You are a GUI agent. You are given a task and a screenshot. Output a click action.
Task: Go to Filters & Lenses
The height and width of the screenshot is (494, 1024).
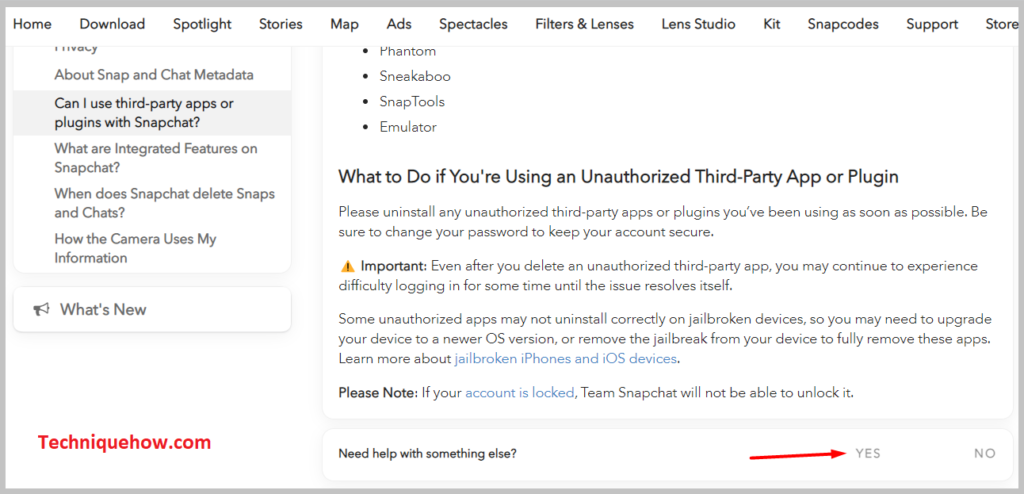click(584, 24)
